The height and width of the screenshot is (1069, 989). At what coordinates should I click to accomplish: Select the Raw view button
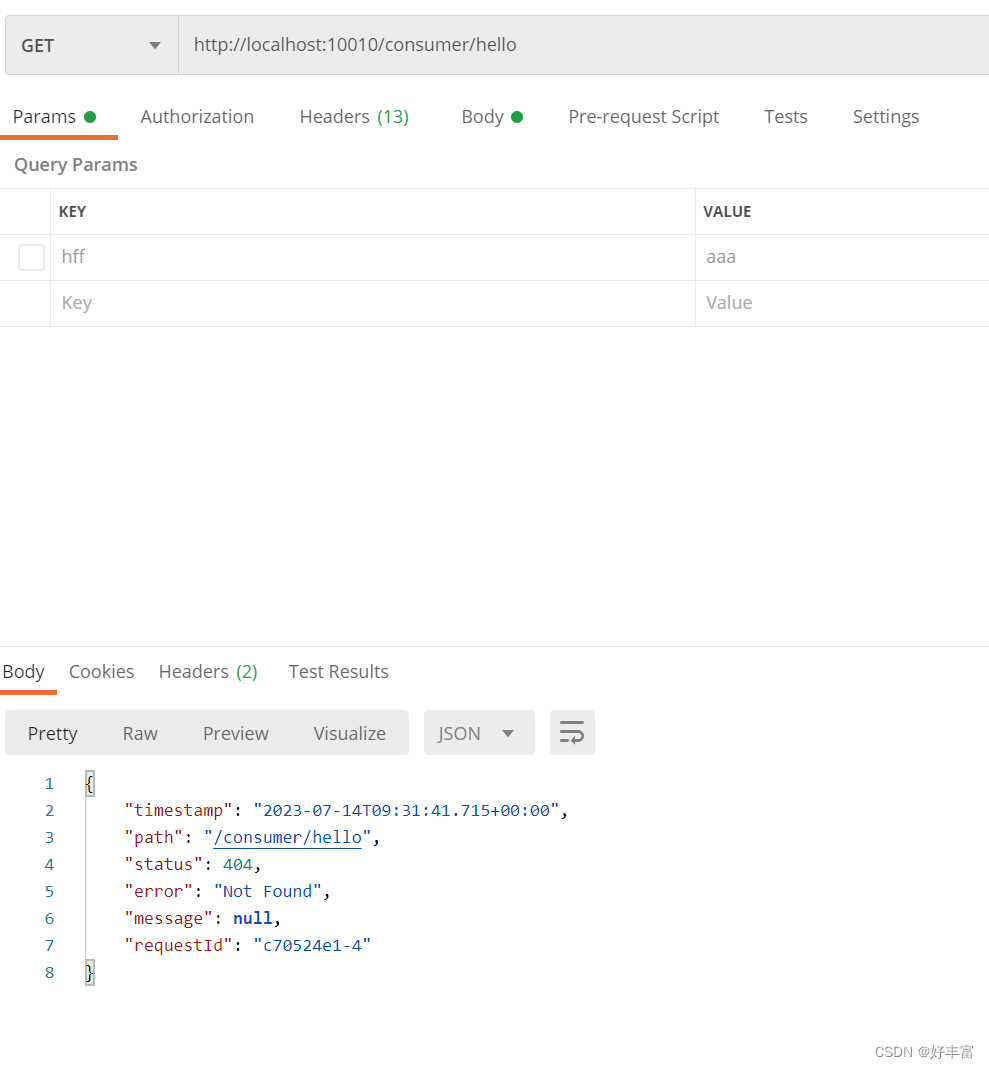tap(140, 733)
